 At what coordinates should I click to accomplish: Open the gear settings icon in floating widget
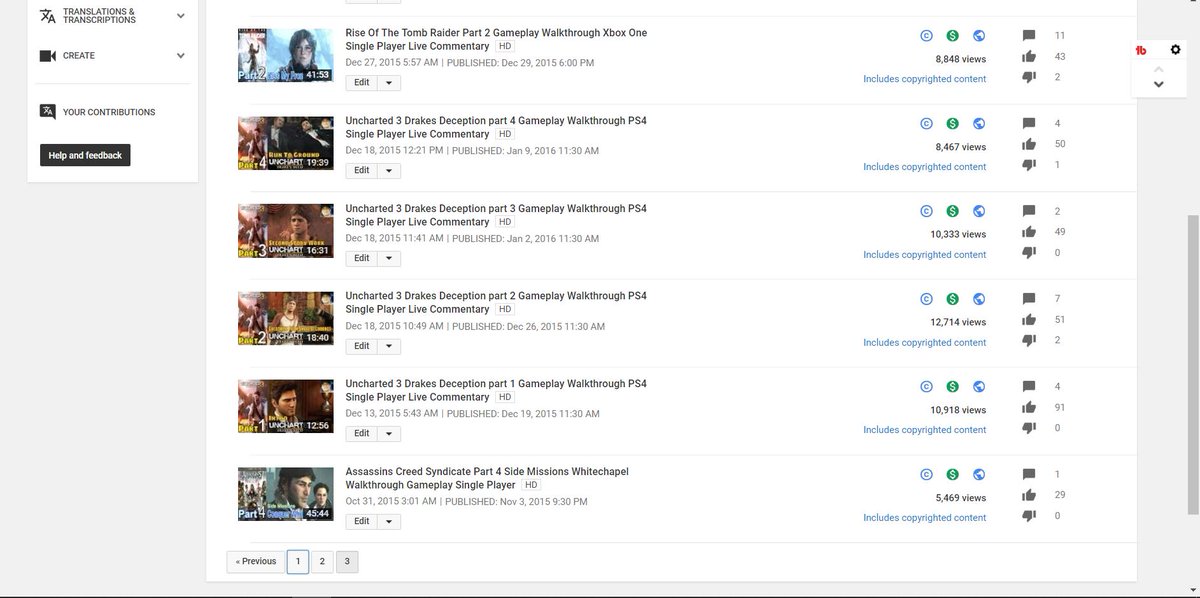1175,50
